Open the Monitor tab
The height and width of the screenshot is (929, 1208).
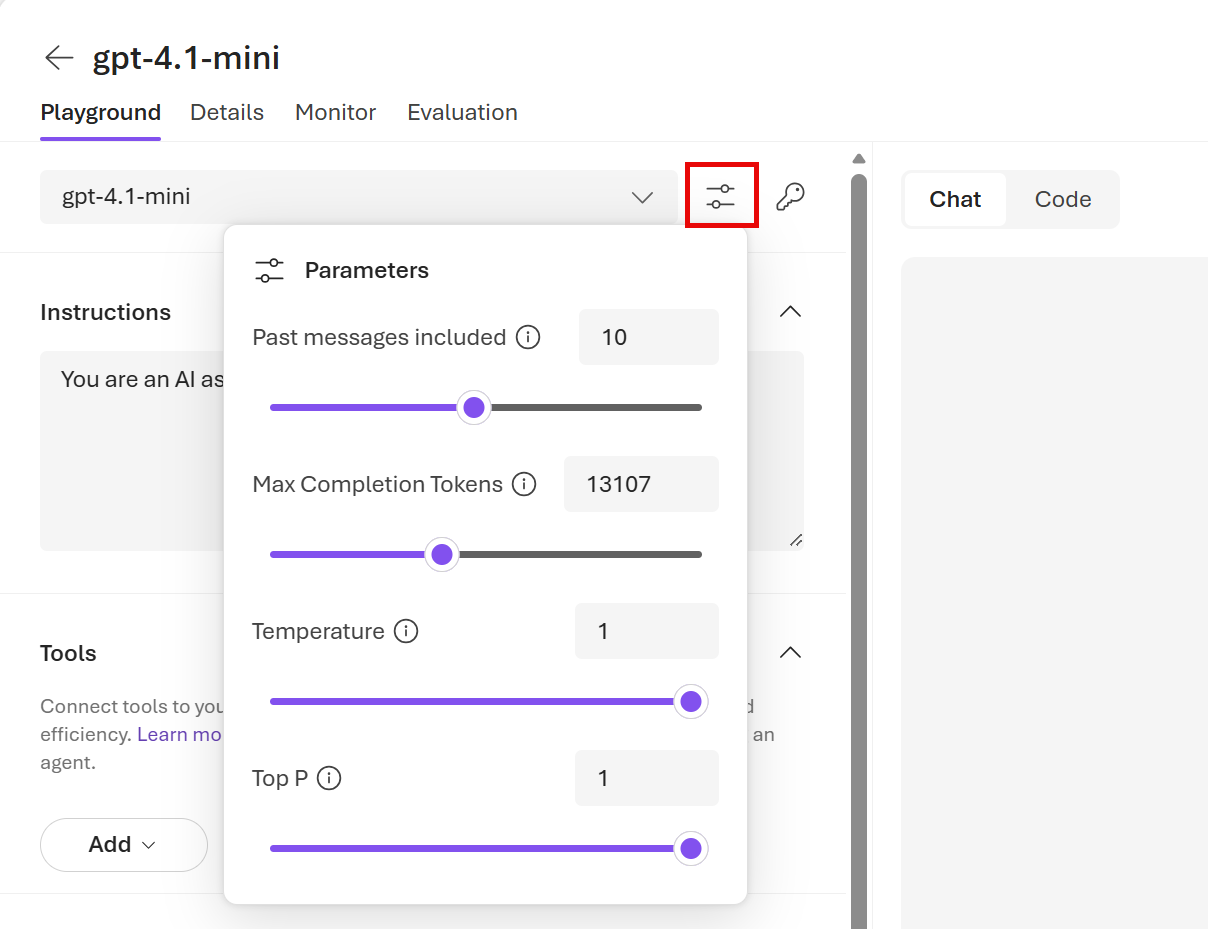tap(335, 112)
